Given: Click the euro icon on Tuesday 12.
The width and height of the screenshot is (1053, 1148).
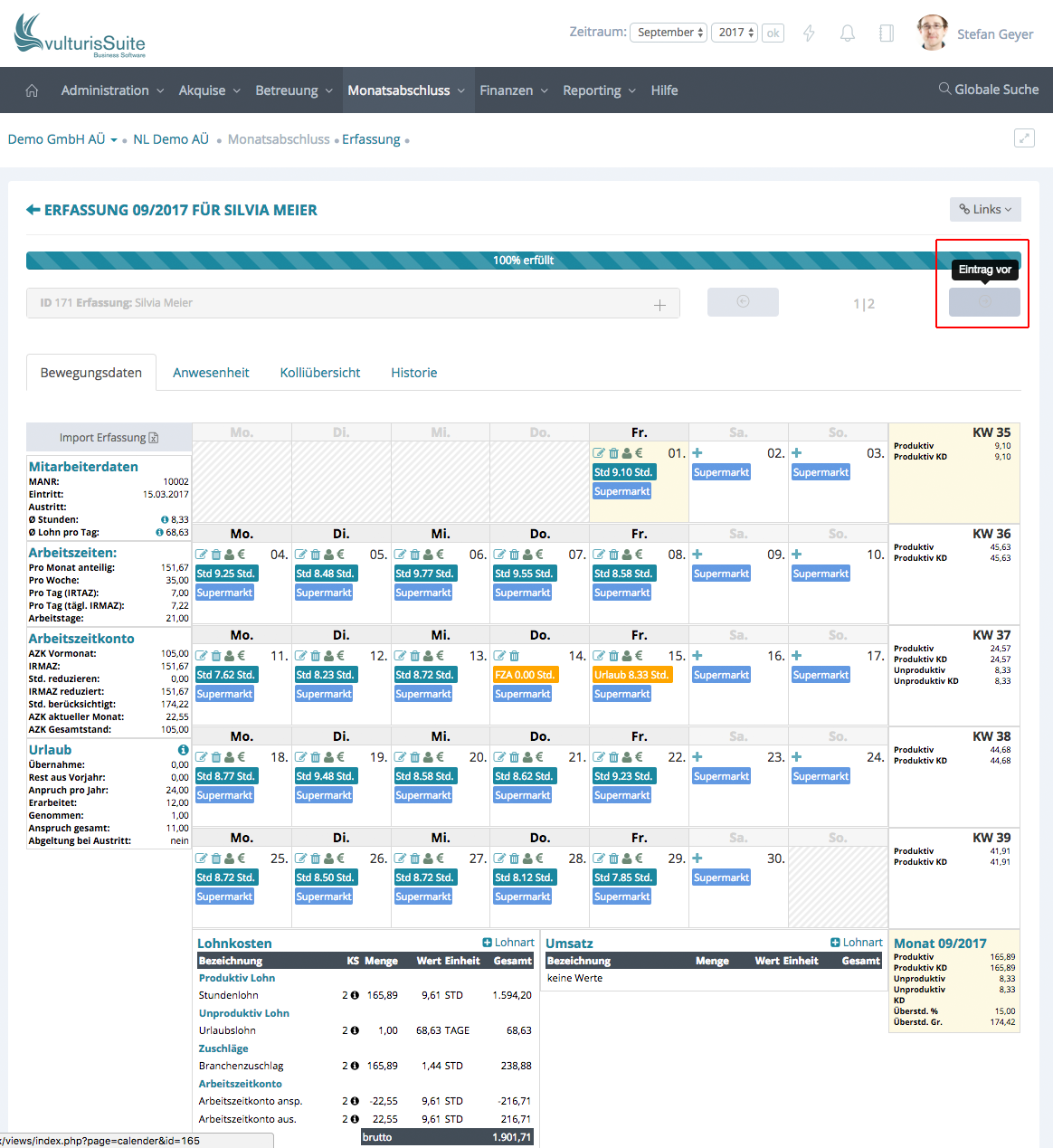Looking at the screenshot, I should (340, 656).
